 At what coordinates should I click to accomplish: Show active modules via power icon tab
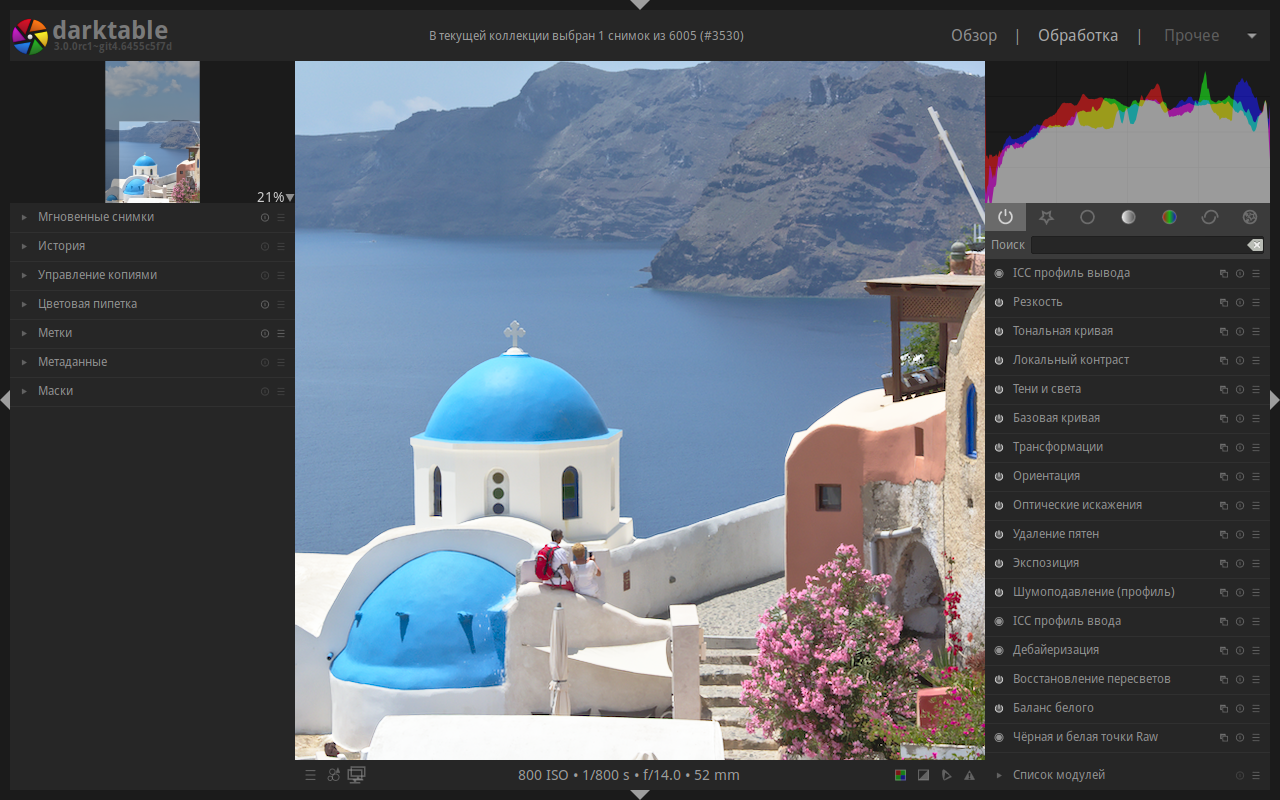pos(1005,217)
